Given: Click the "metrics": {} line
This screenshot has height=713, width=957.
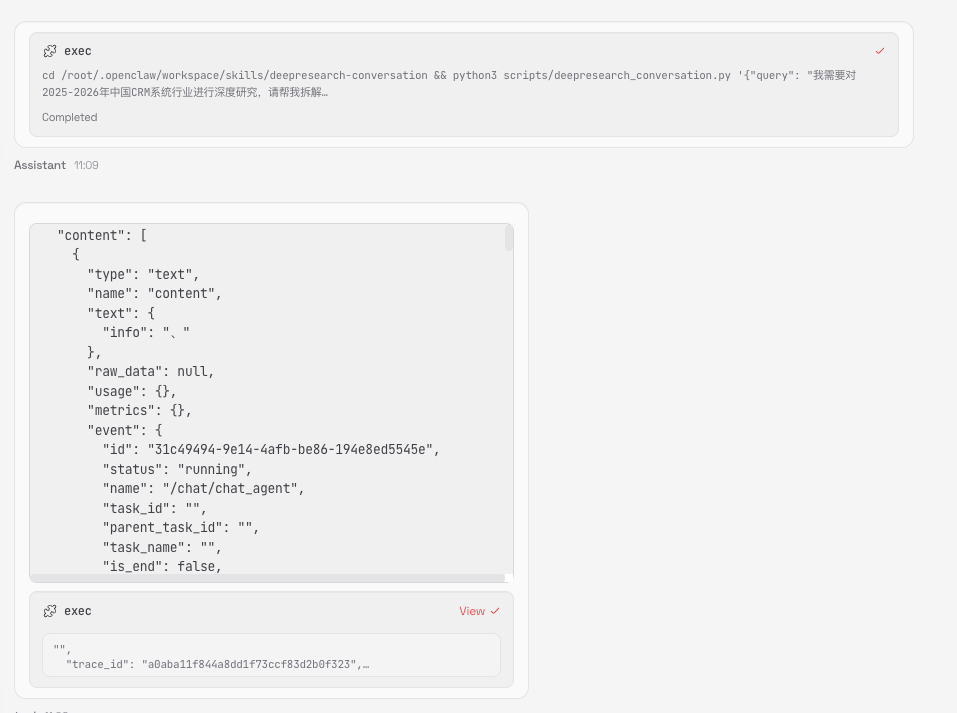Looking at the screenshot, I should coord(140,411).
